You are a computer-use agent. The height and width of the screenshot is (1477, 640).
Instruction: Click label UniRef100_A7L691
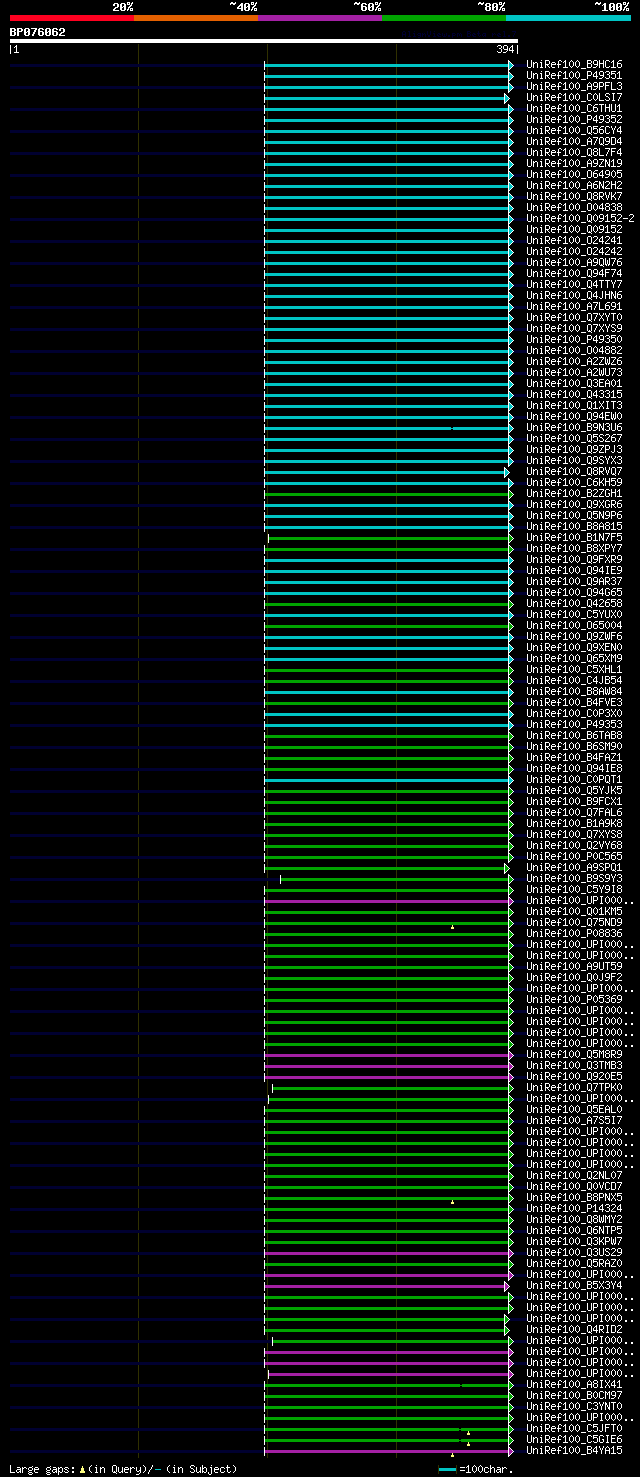point(574,306)
